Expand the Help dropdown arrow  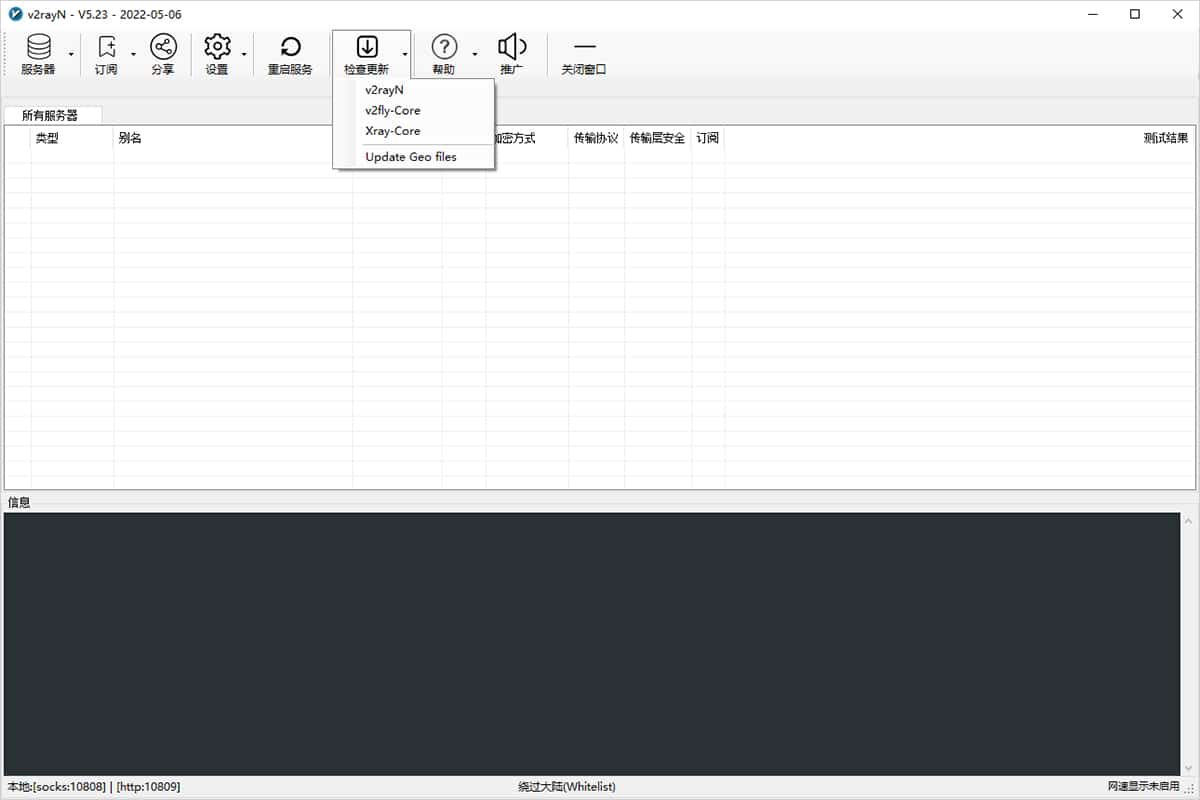click(475, 54)
